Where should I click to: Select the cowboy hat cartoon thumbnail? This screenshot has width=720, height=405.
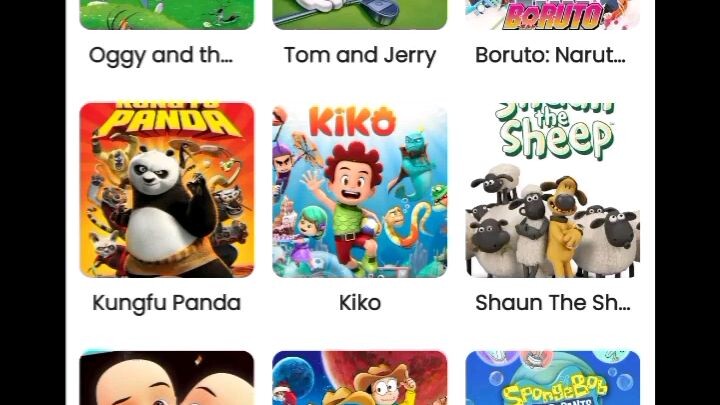(360, 378)
